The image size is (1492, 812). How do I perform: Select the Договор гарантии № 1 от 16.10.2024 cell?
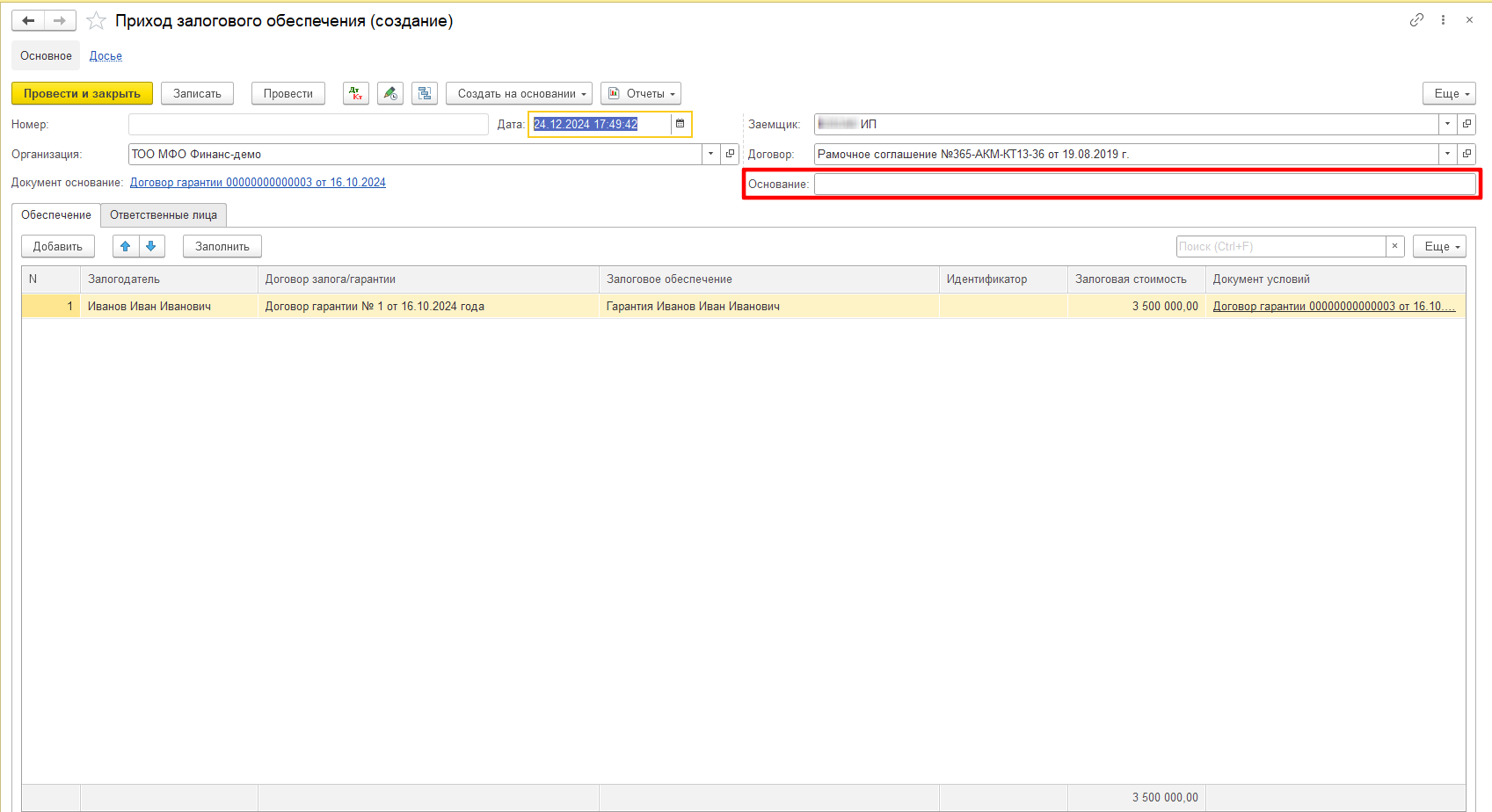click(x=428, y=306)
